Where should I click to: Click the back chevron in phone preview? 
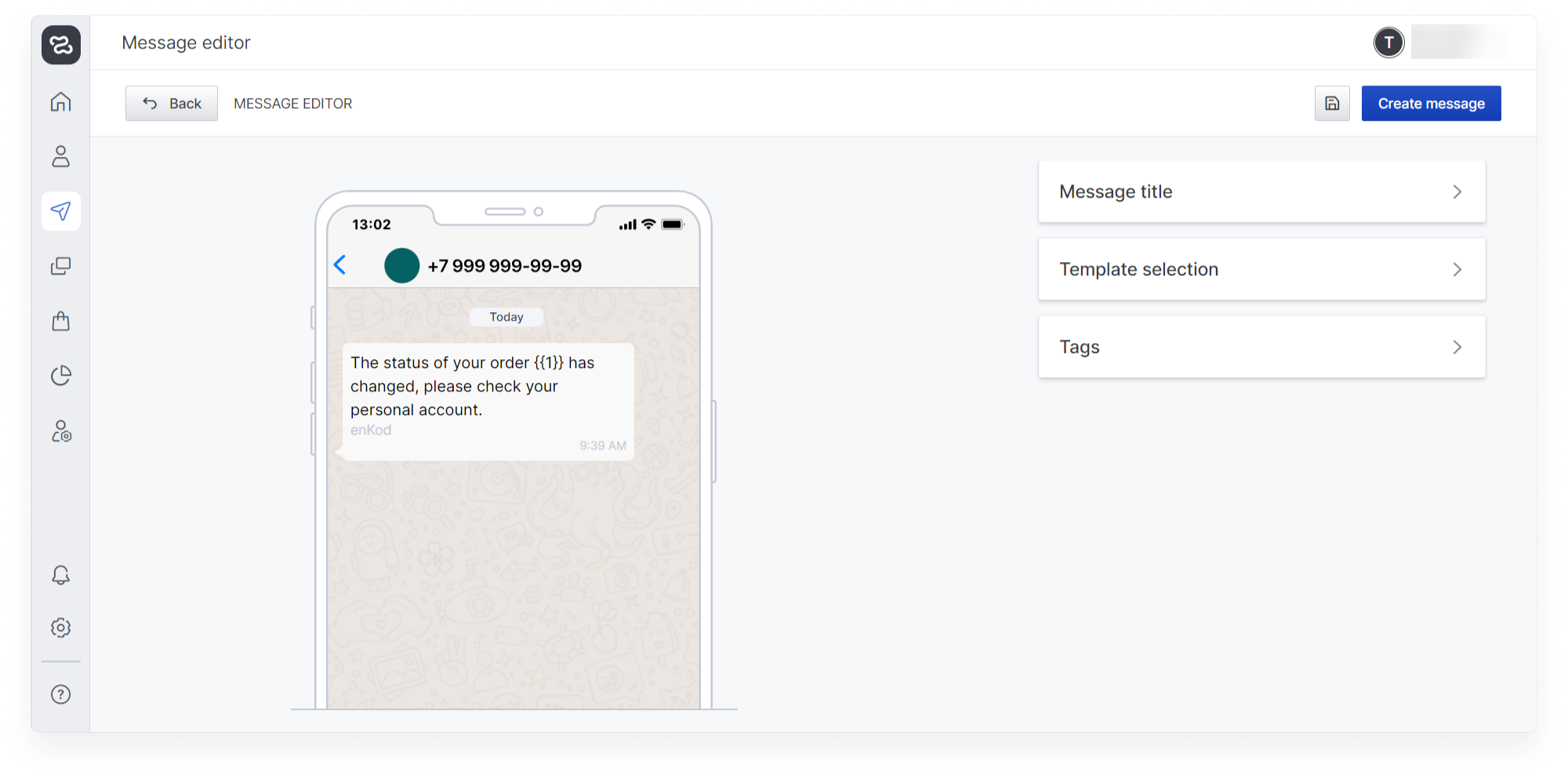pyautogui.click(x=340, y=265)
